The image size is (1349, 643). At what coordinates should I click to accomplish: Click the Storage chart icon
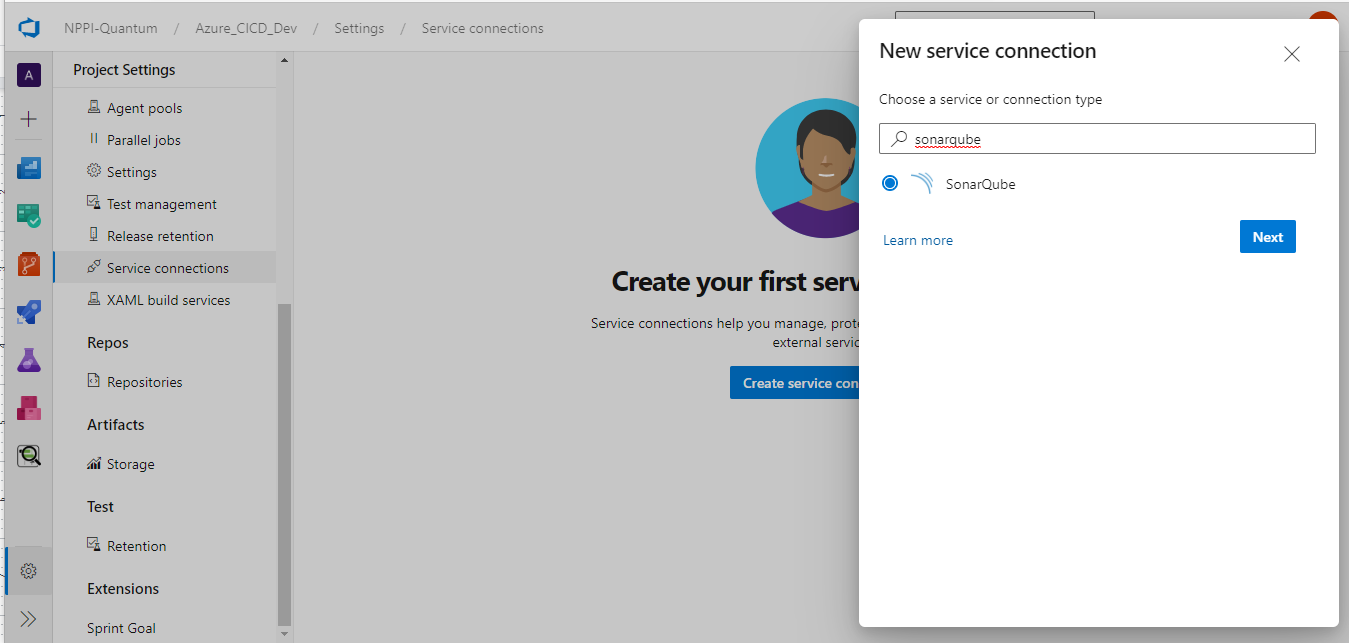click(94, 463)
